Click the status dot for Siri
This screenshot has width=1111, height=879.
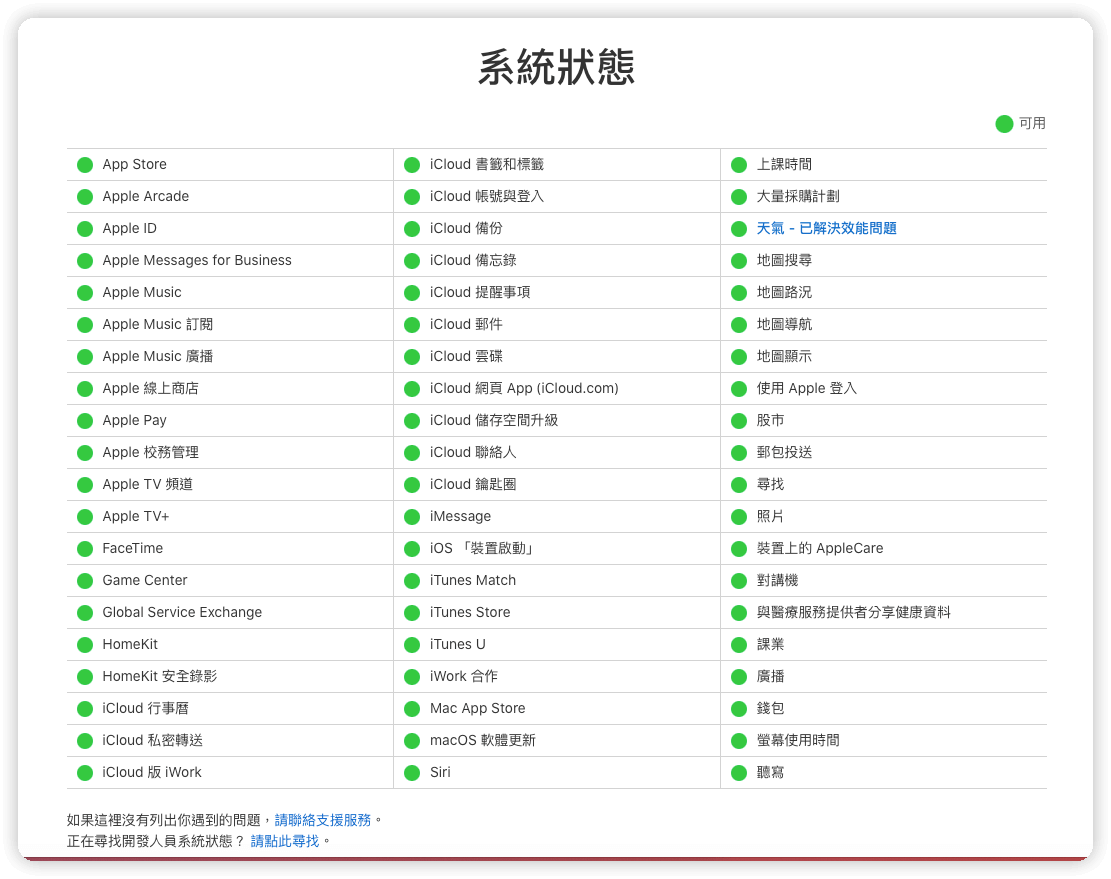point(412,773)
